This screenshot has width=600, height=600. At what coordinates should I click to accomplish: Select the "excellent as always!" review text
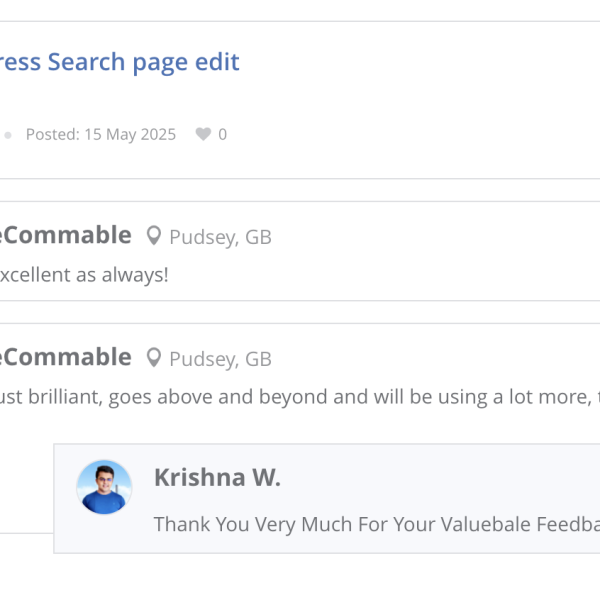point(84,274)
